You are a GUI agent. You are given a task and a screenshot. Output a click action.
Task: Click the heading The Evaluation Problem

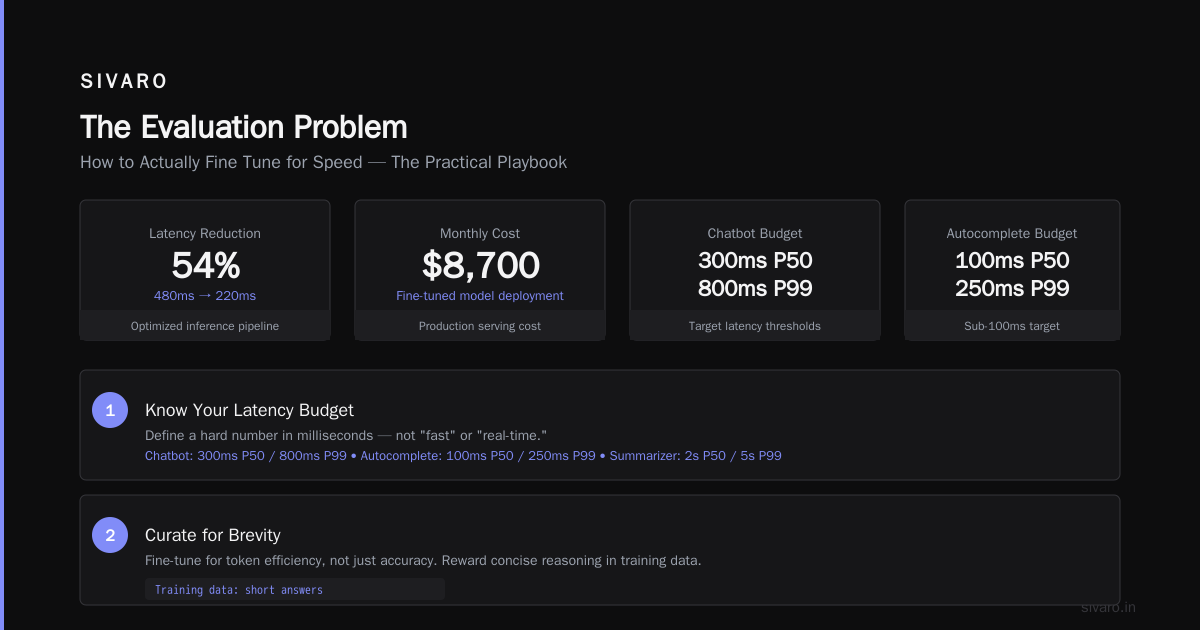point(244,127)
